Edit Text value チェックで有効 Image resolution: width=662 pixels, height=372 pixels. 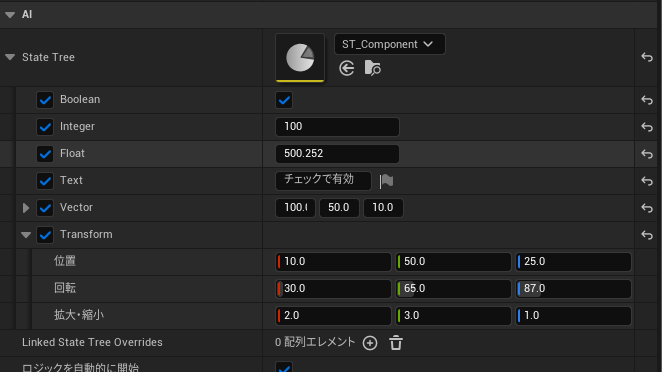(323, 180)
